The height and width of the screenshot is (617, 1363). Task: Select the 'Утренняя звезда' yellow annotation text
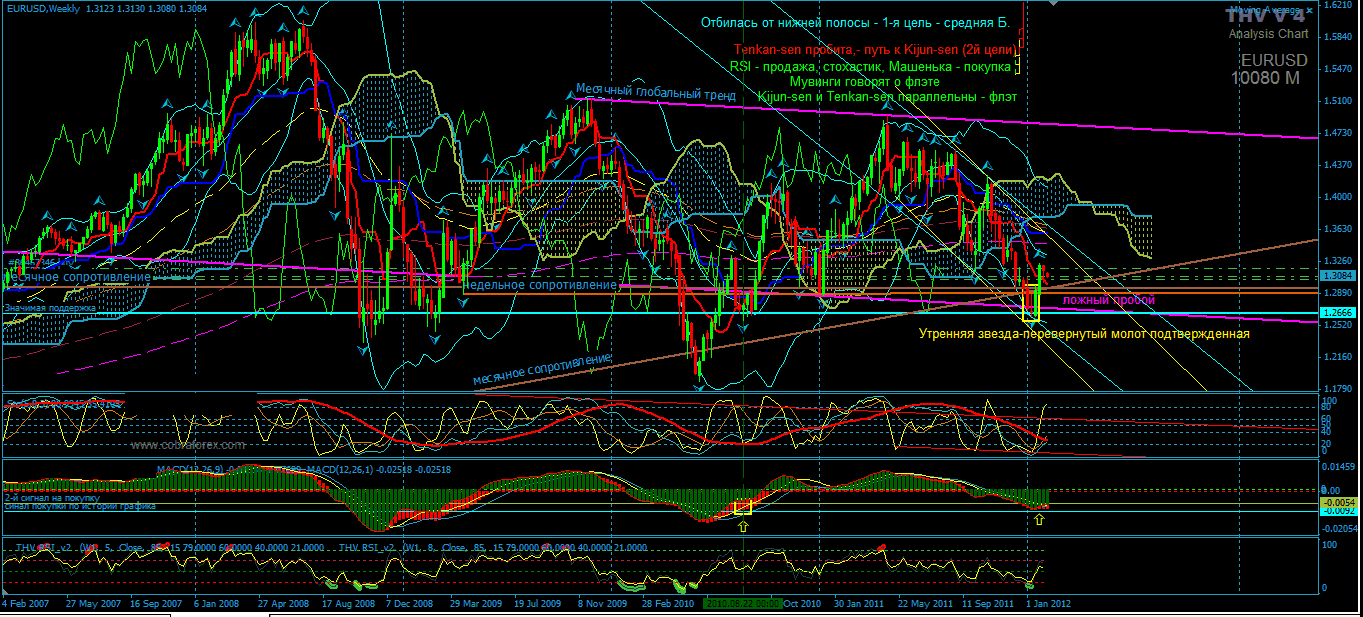(x=1084, y=334)
